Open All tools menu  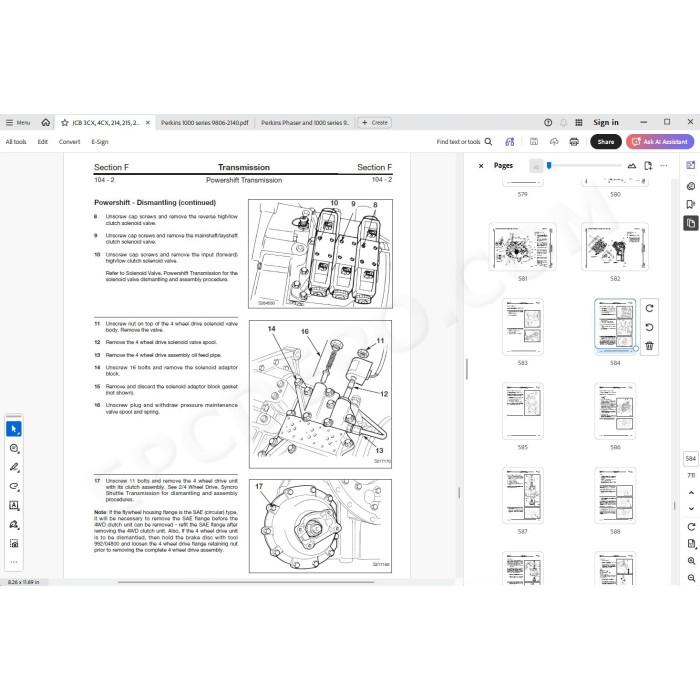tap(16, 142)
